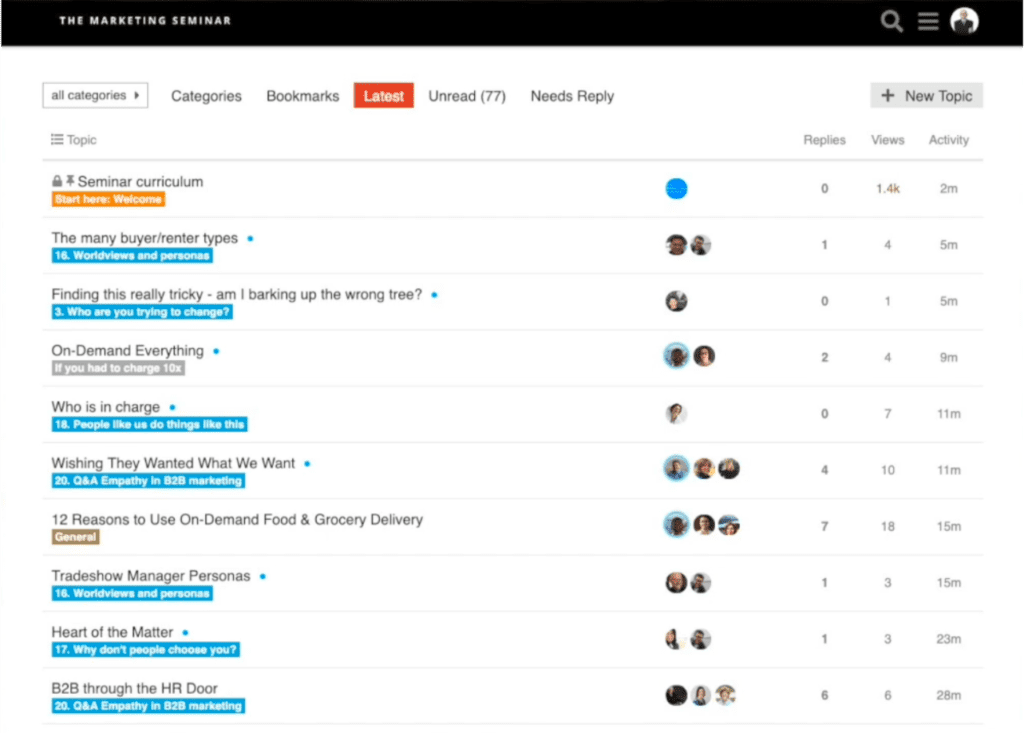Click first avatar on On-Demand Everything row

[677, 356]
